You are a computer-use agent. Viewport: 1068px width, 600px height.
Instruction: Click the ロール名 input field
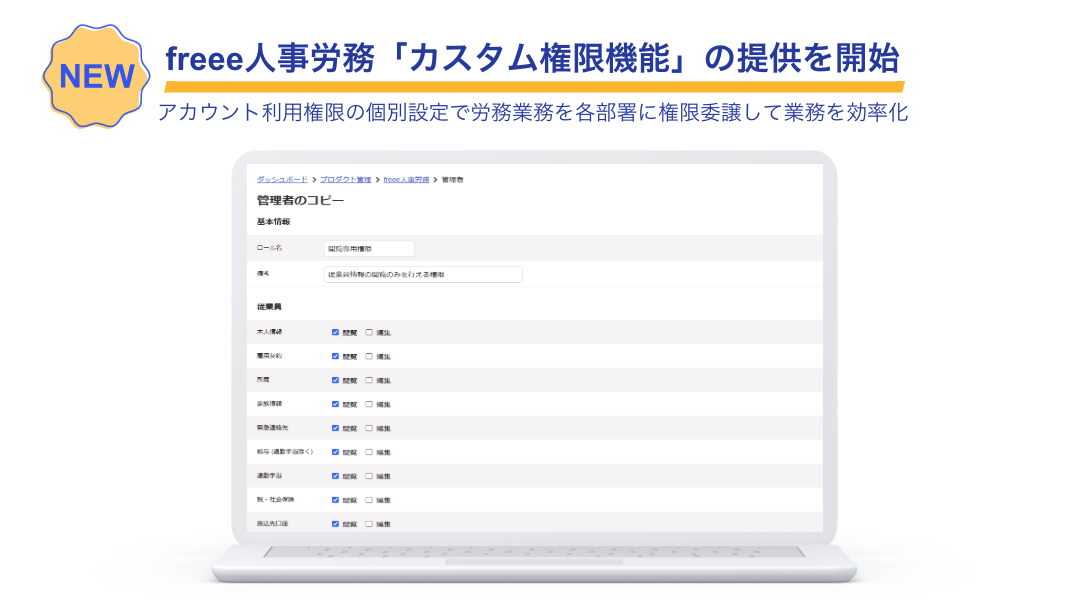(x=369, y=249)
